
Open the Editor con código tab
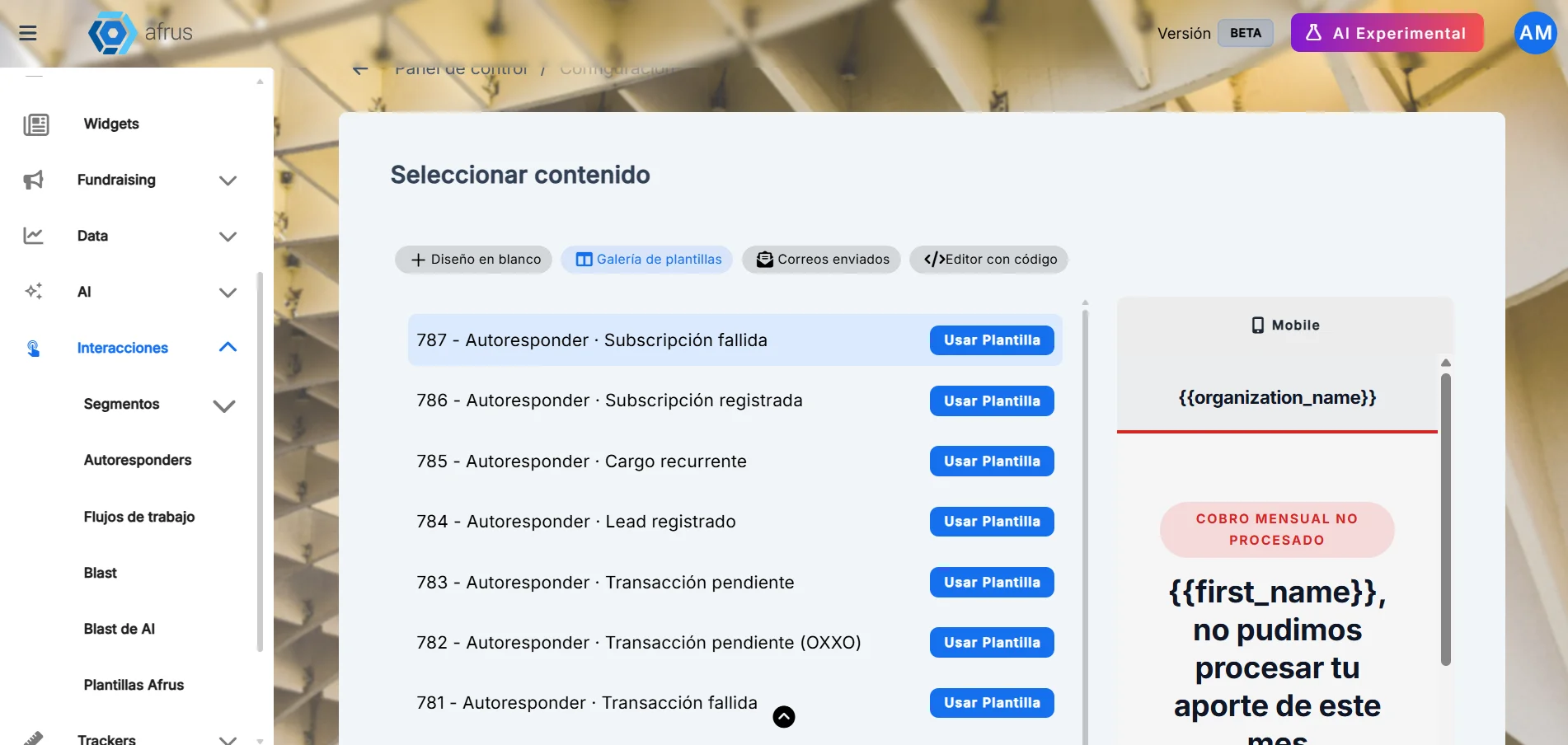coord(989,260)
